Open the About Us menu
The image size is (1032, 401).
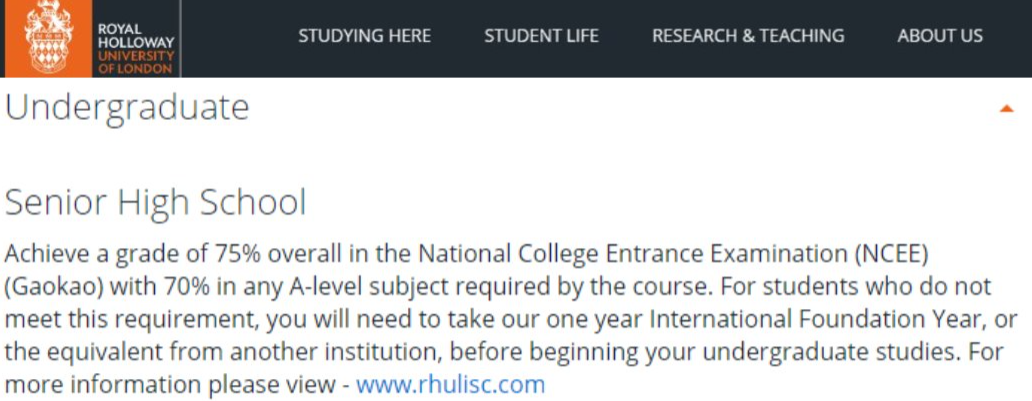(x=940, y=36)
